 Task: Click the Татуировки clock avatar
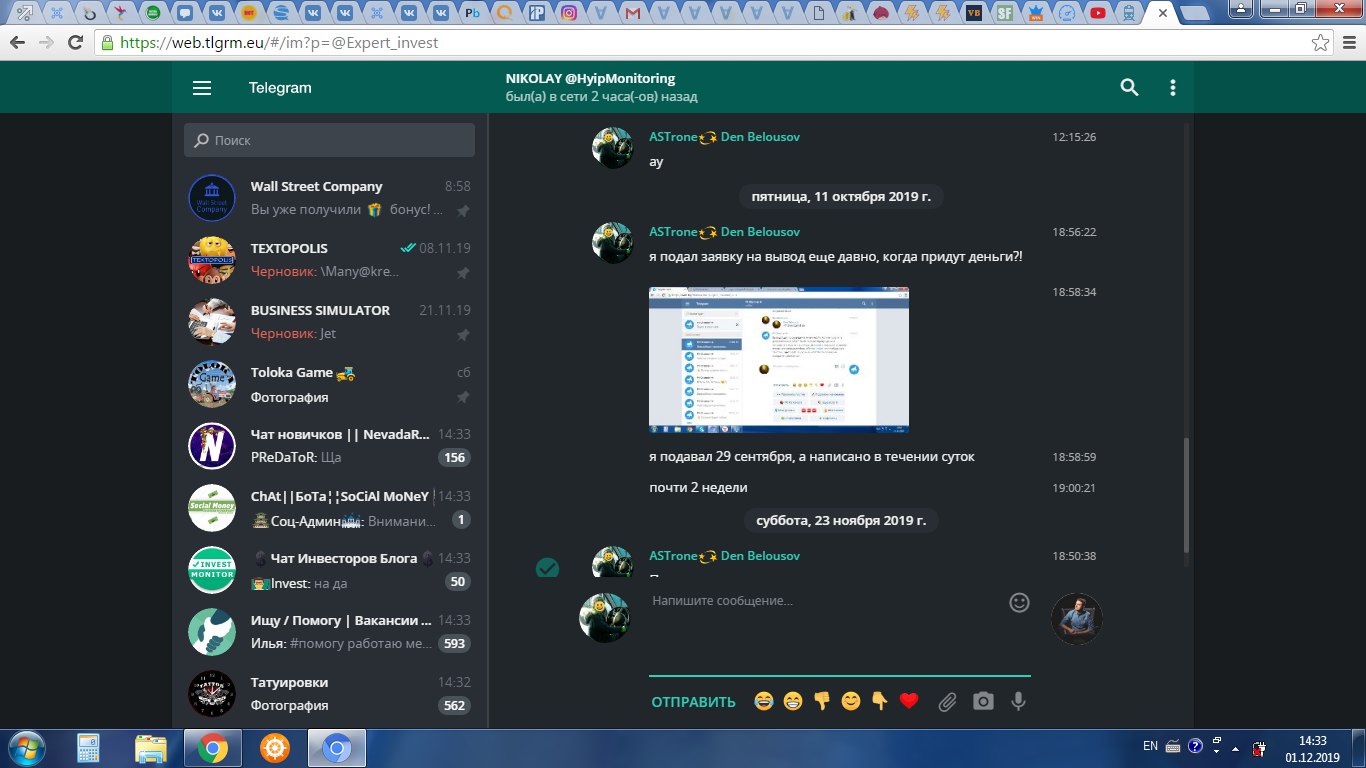click(x=212, y=694)
